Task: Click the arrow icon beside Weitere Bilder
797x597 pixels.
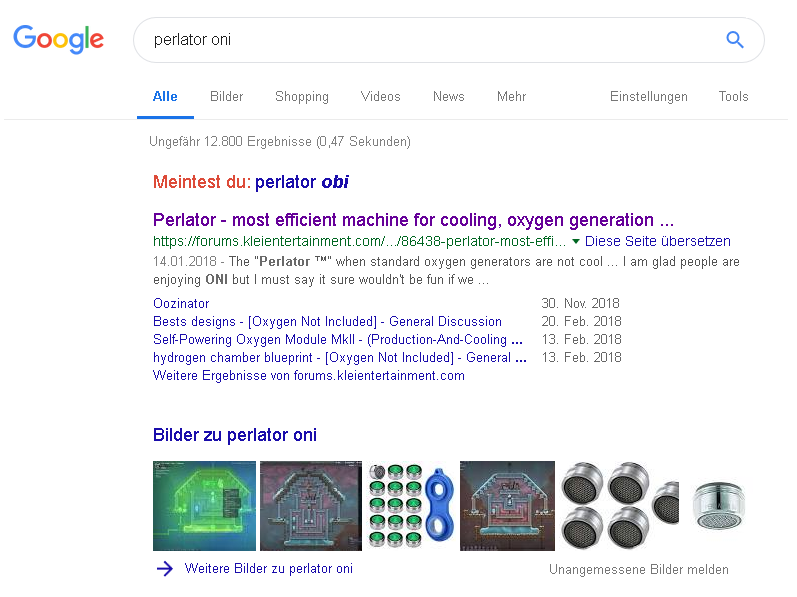Action: pyautogui.click(x=164, y=569)
